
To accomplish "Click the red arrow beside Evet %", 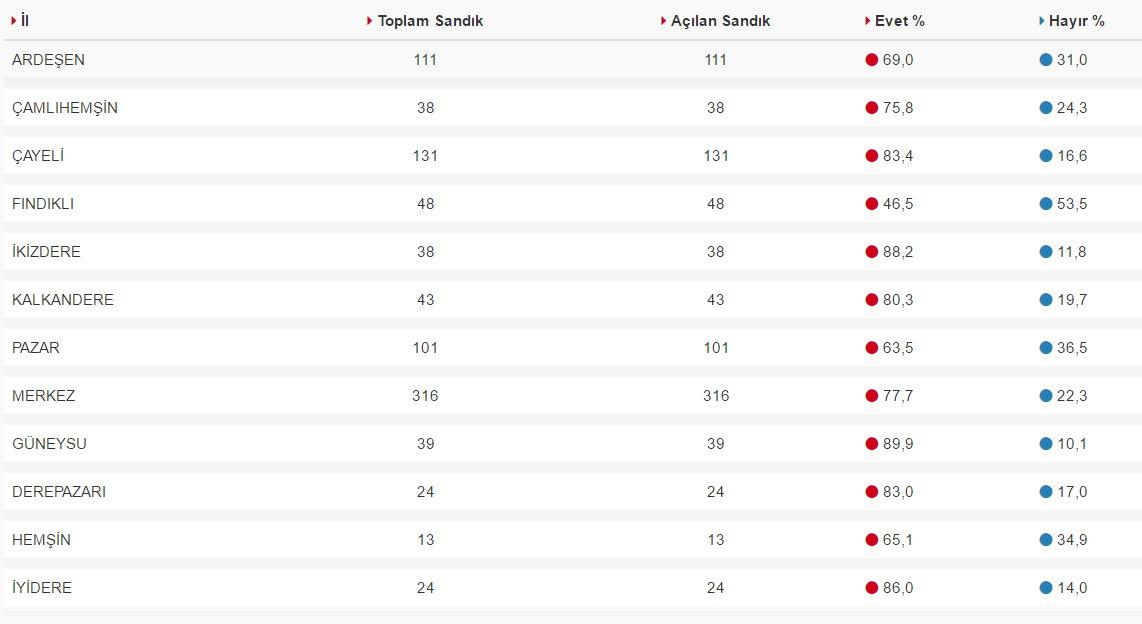I will [867, 21].
